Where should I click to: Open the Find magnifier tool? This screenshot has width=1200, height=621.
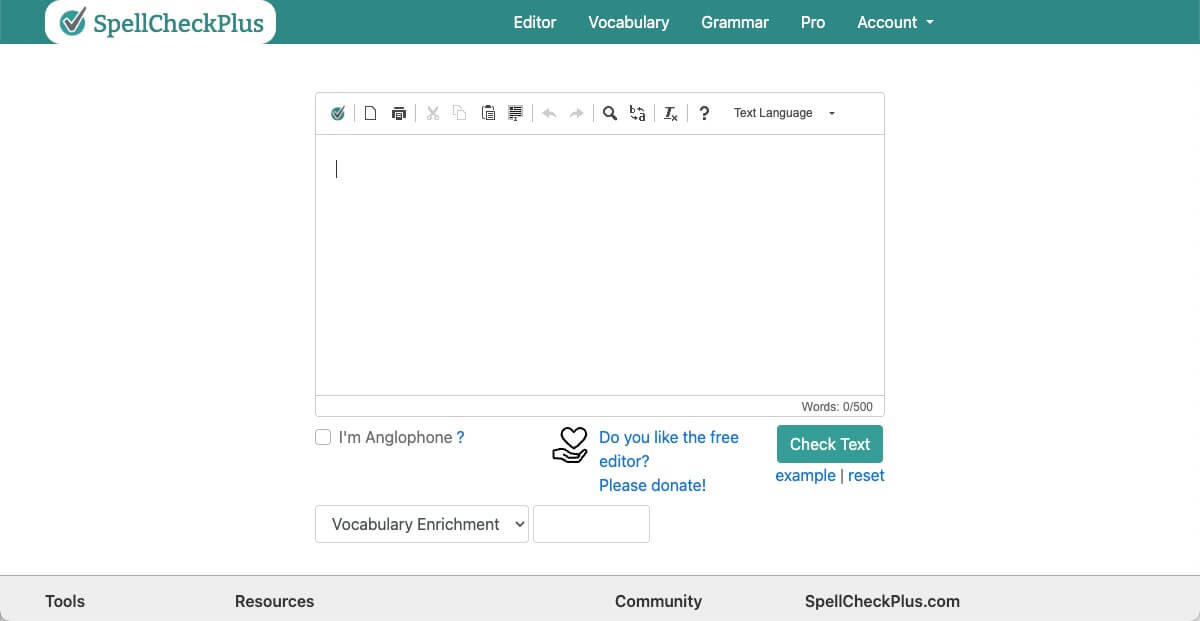(609, 114)
